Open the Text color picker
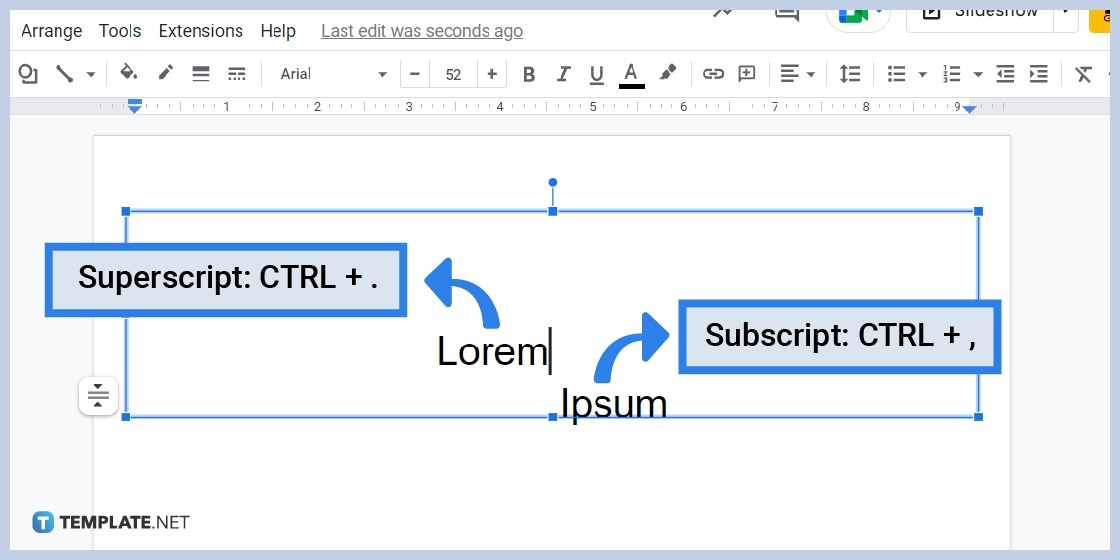 (631, 74)
